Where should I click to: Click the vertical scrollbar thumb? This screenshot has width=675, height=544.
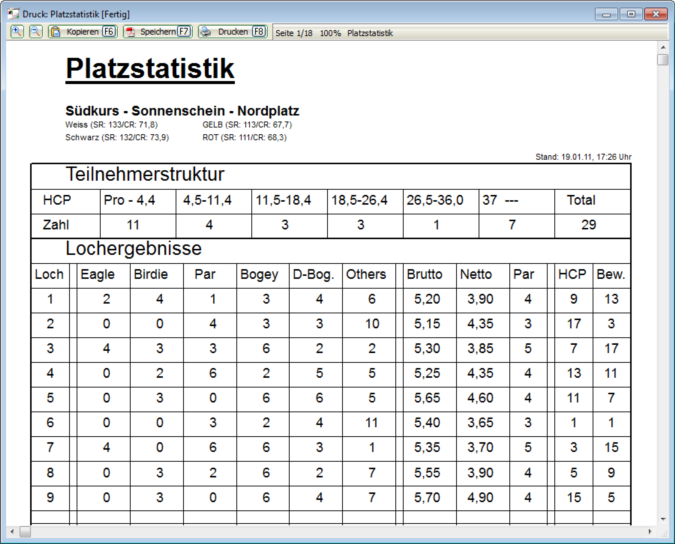tap(663, 59)
